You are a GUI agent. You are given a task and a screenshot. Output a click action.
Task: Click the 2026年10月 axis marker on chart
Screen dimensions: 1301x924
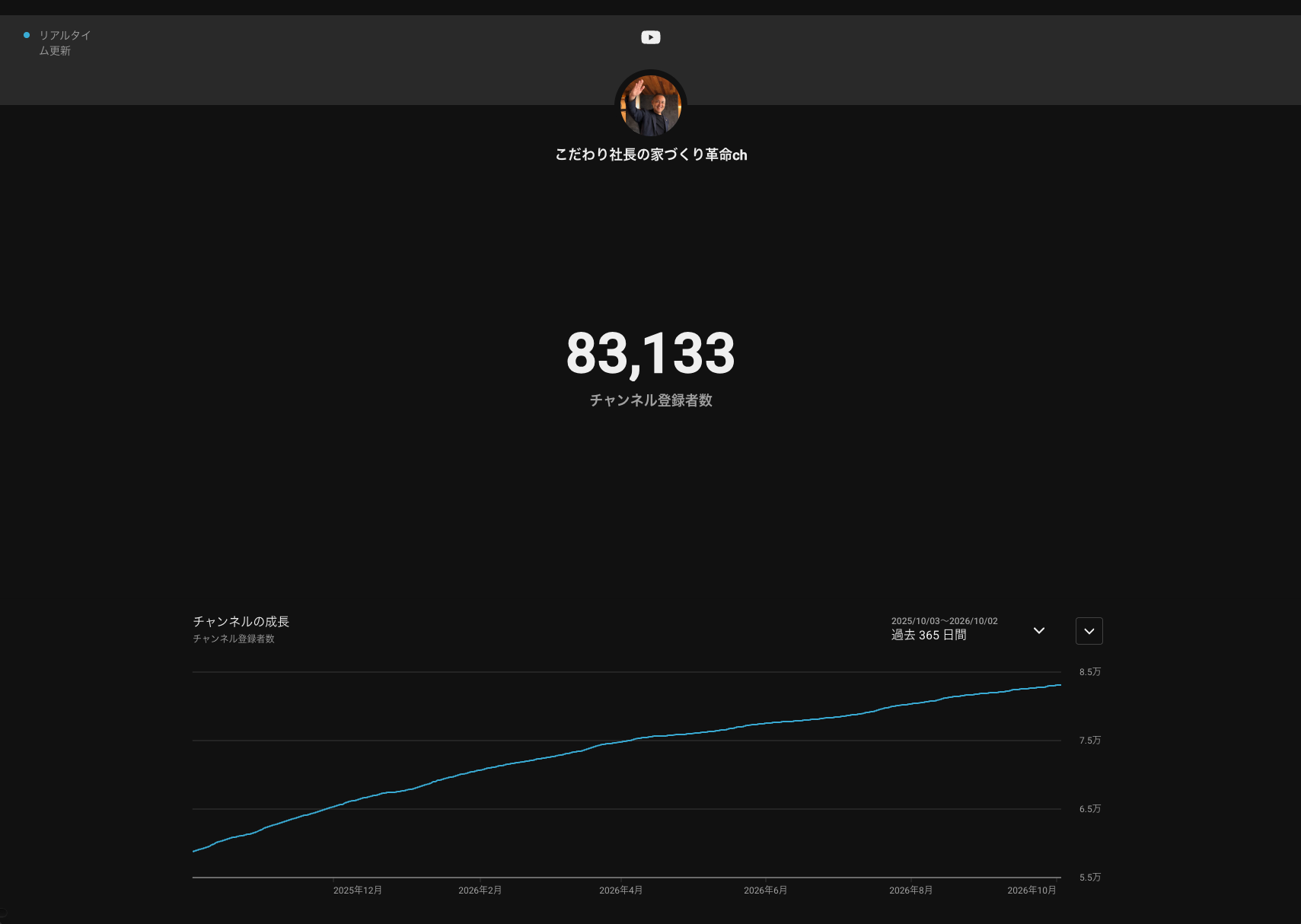1032,891
